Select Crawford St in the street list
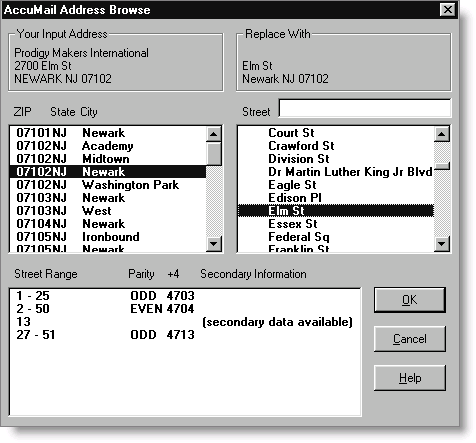 pos(336,146)
